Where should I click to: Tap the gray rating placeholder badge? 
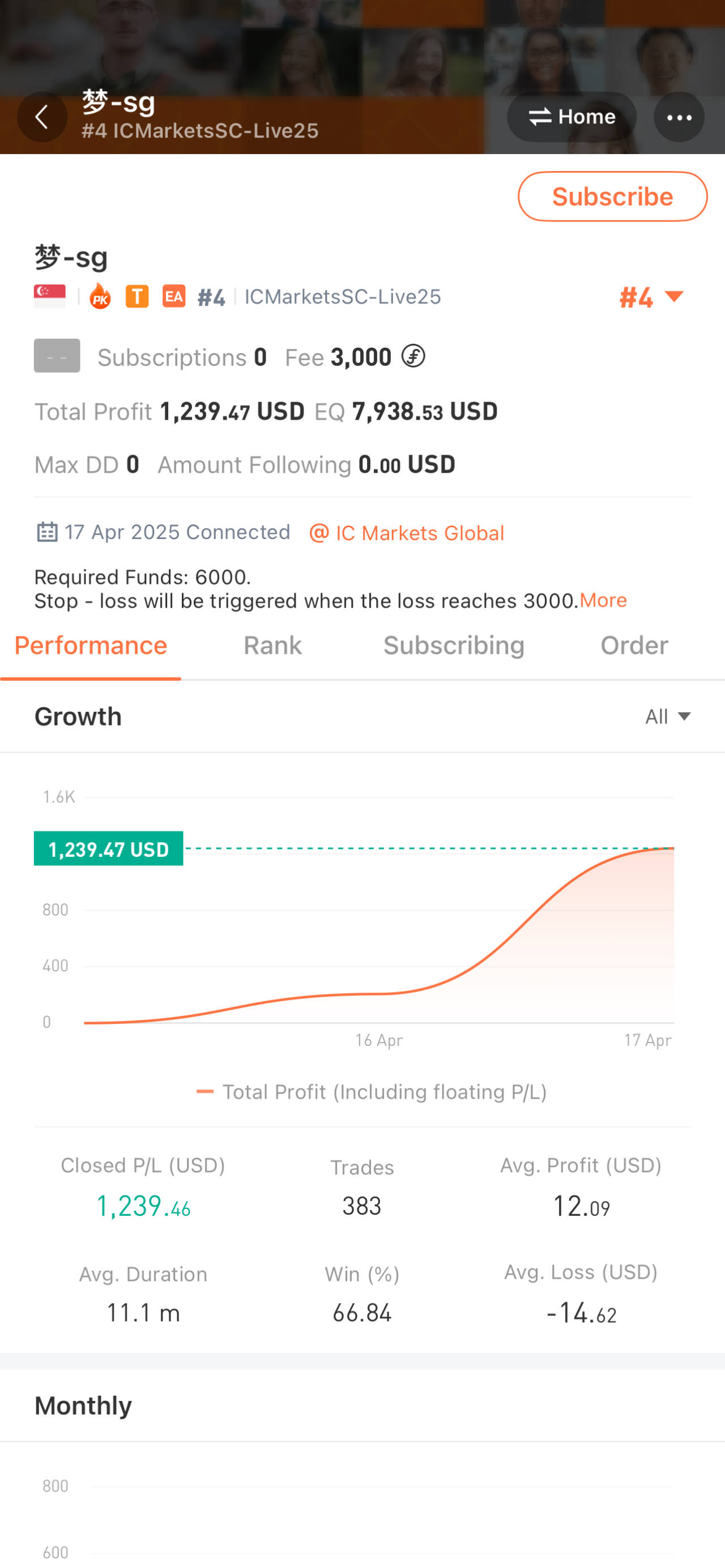57,356
